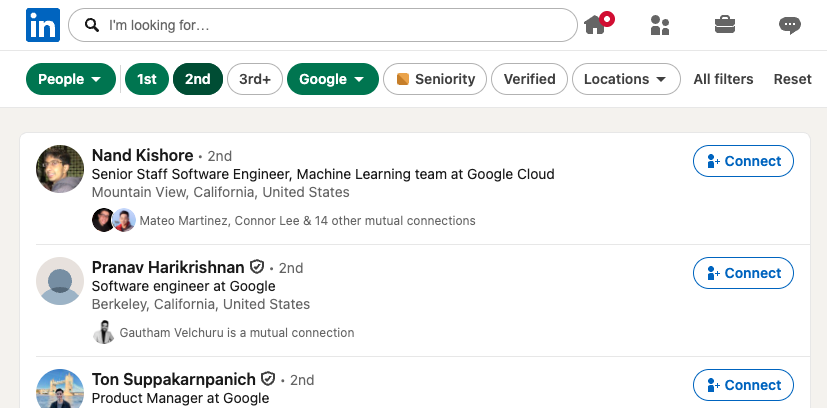827x408 pixels.
Task: Open Jobs briefcase icon
Action: [x=725, y=25]
